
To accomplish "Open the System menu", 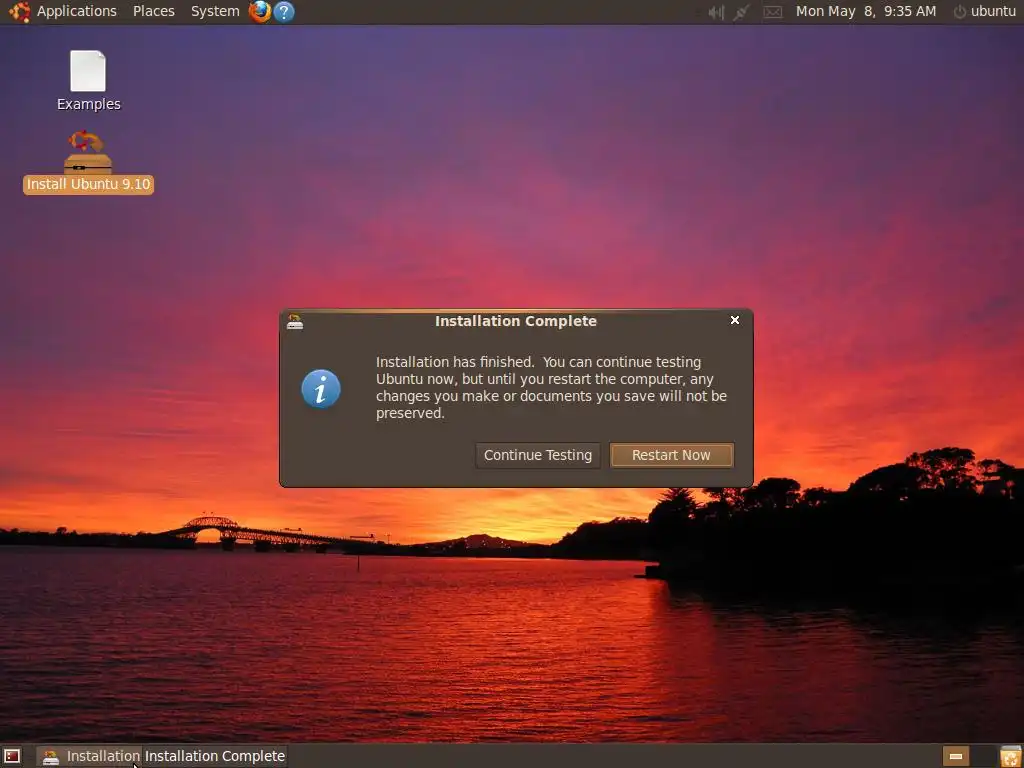I will tap(215, 11).
